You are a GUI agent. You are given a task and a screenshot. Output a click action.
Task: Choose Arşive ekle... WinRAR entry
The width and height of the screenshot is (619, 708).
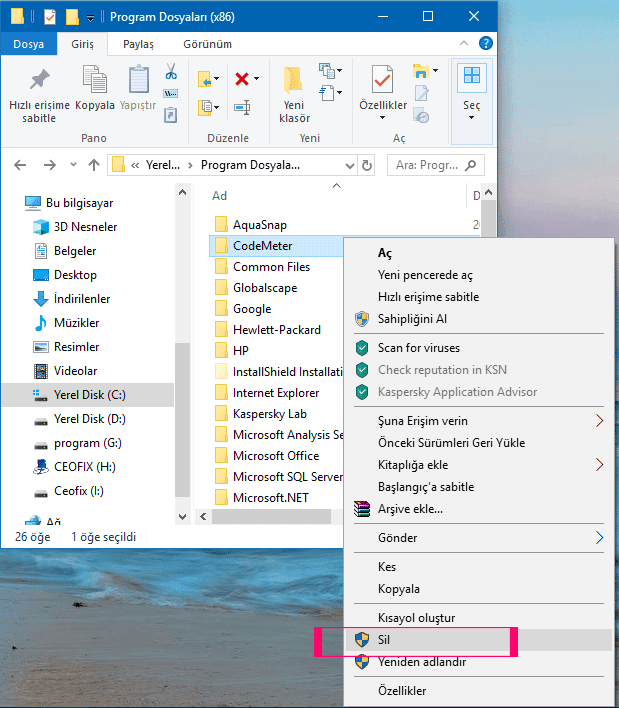[x=479, y=509]
